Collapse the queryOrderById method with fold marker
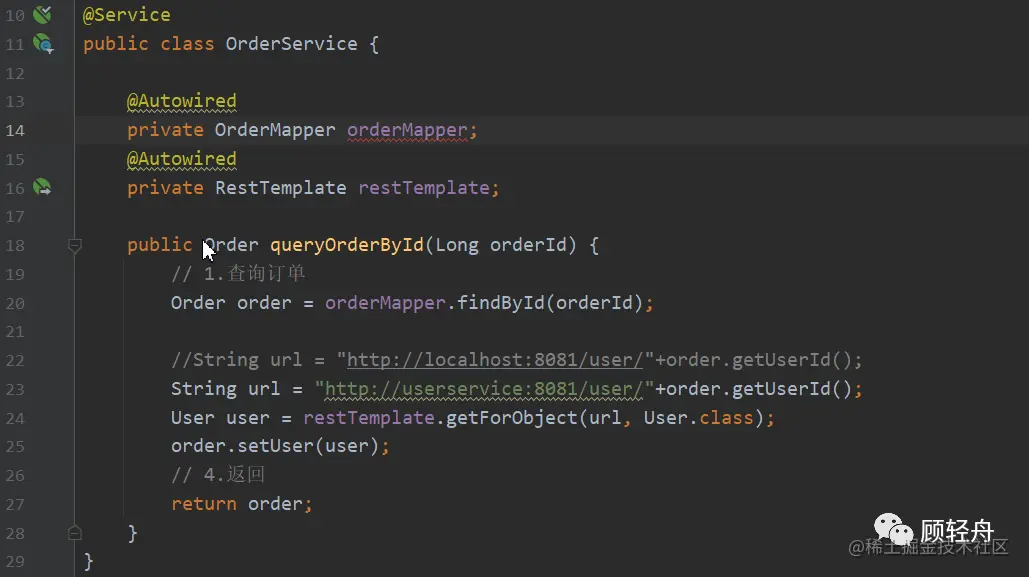Viewport: 1029px width, 577px height. (75, 246)
